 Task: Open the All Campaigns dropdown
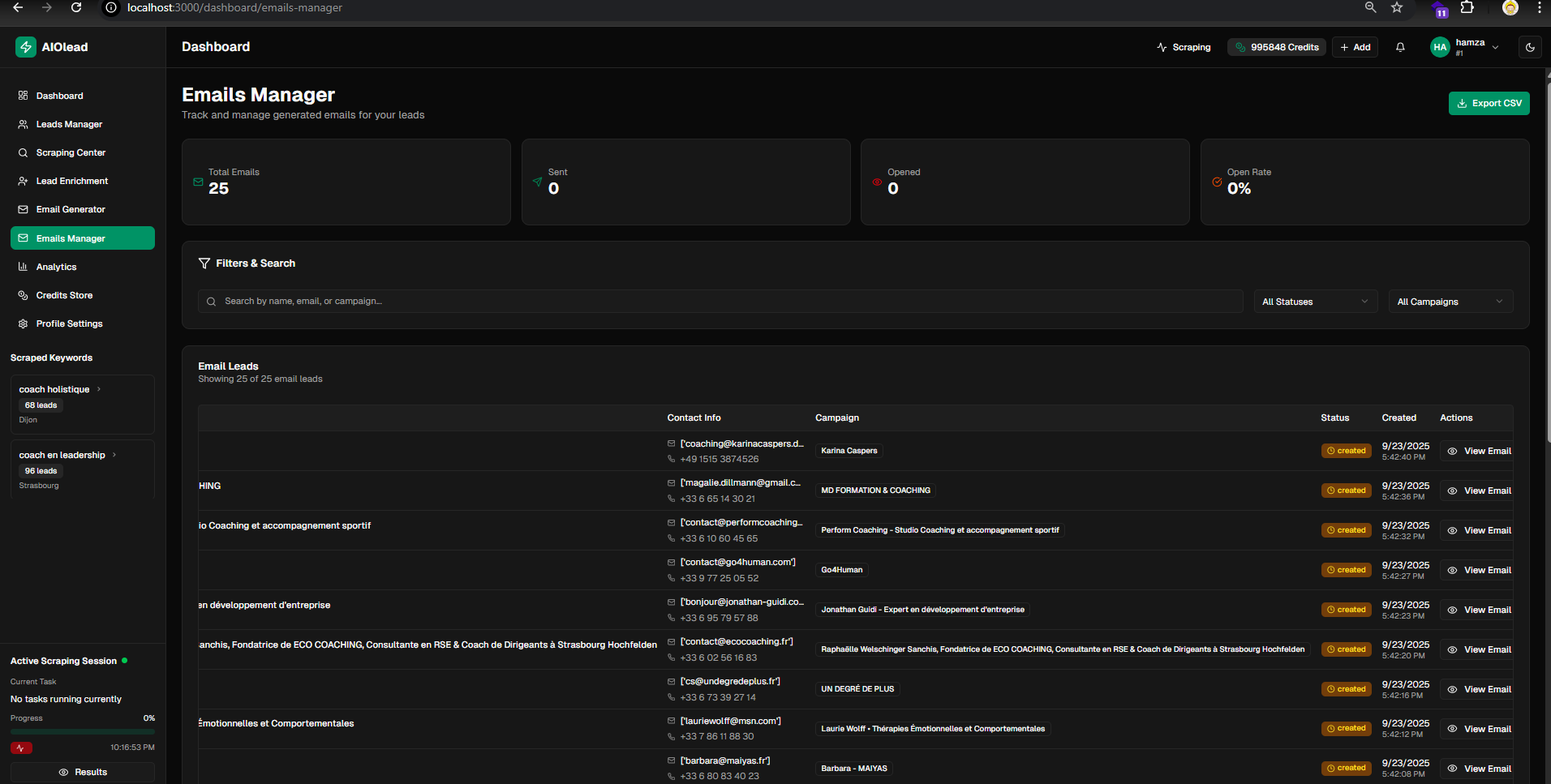1450,301
